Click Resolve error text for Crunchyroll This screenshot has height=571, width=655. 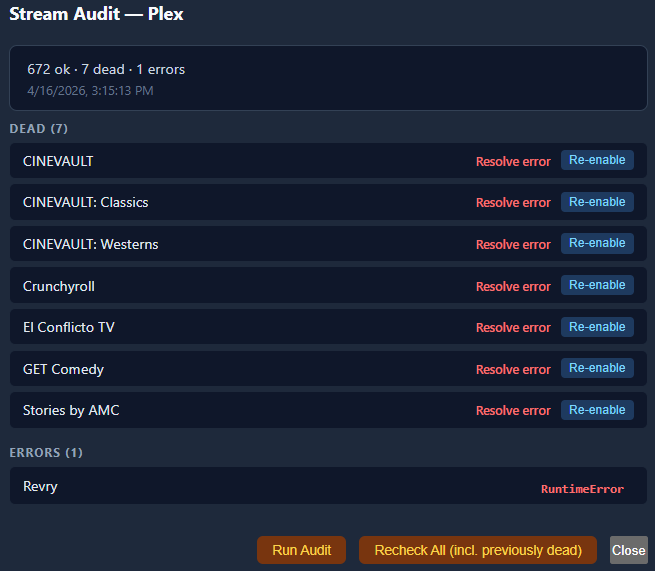[513, 286]
